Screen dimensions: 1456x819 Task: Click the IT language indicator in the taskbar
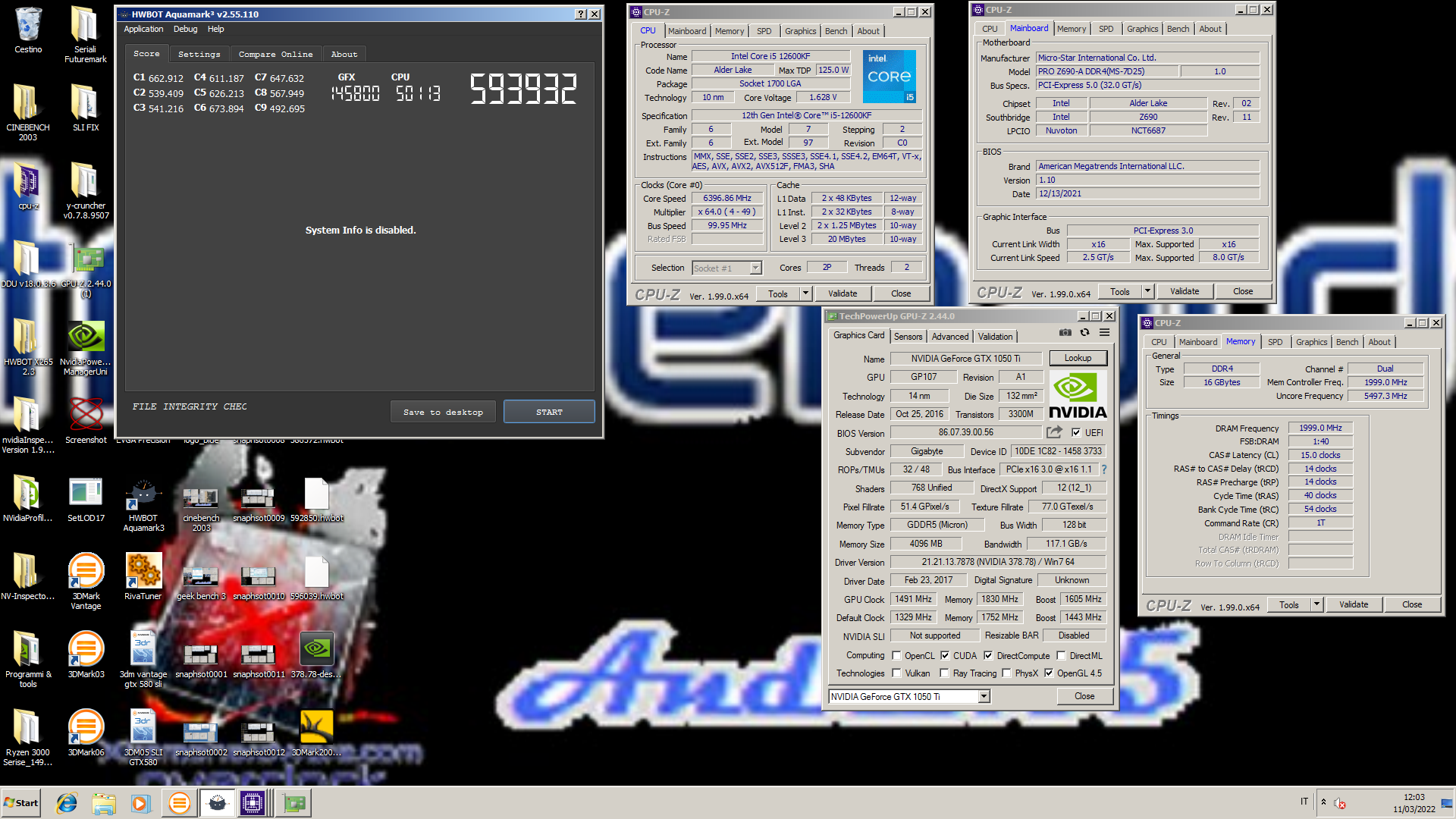coord(1304,802)
